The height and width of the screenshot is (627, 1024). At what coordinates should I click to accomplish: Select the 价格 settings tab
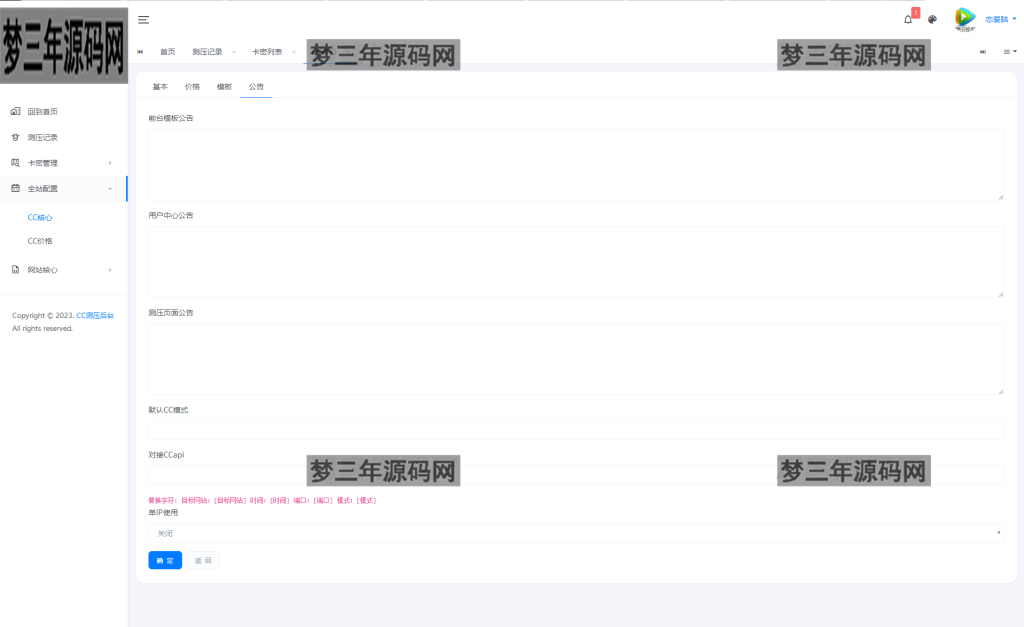click(192, 86)
